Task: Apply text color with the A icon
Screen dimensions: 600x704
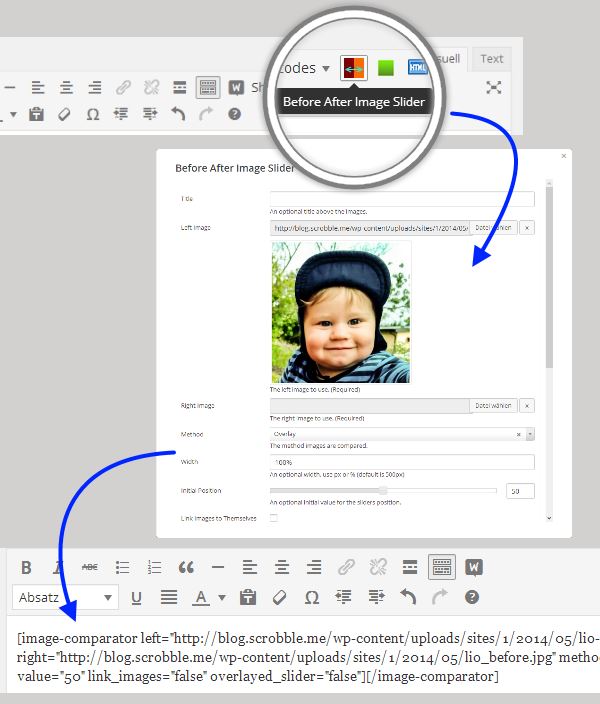Action: 201,598
